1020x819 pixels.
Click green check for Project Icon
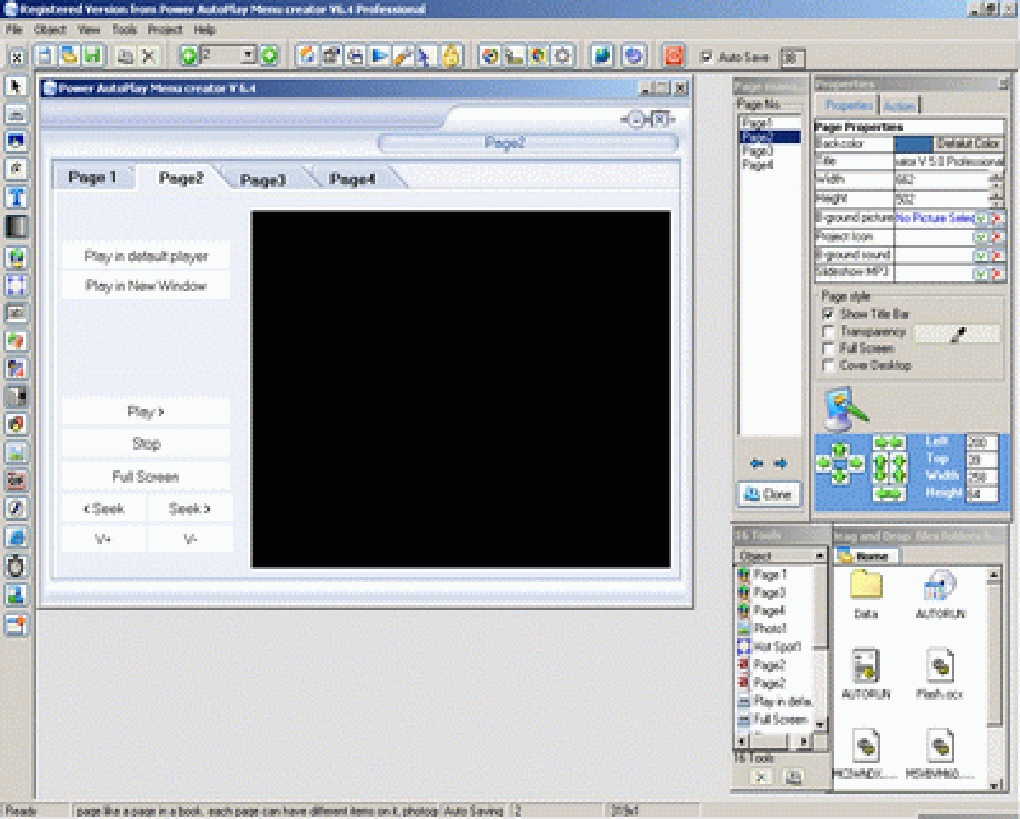(x=980, y=237)
